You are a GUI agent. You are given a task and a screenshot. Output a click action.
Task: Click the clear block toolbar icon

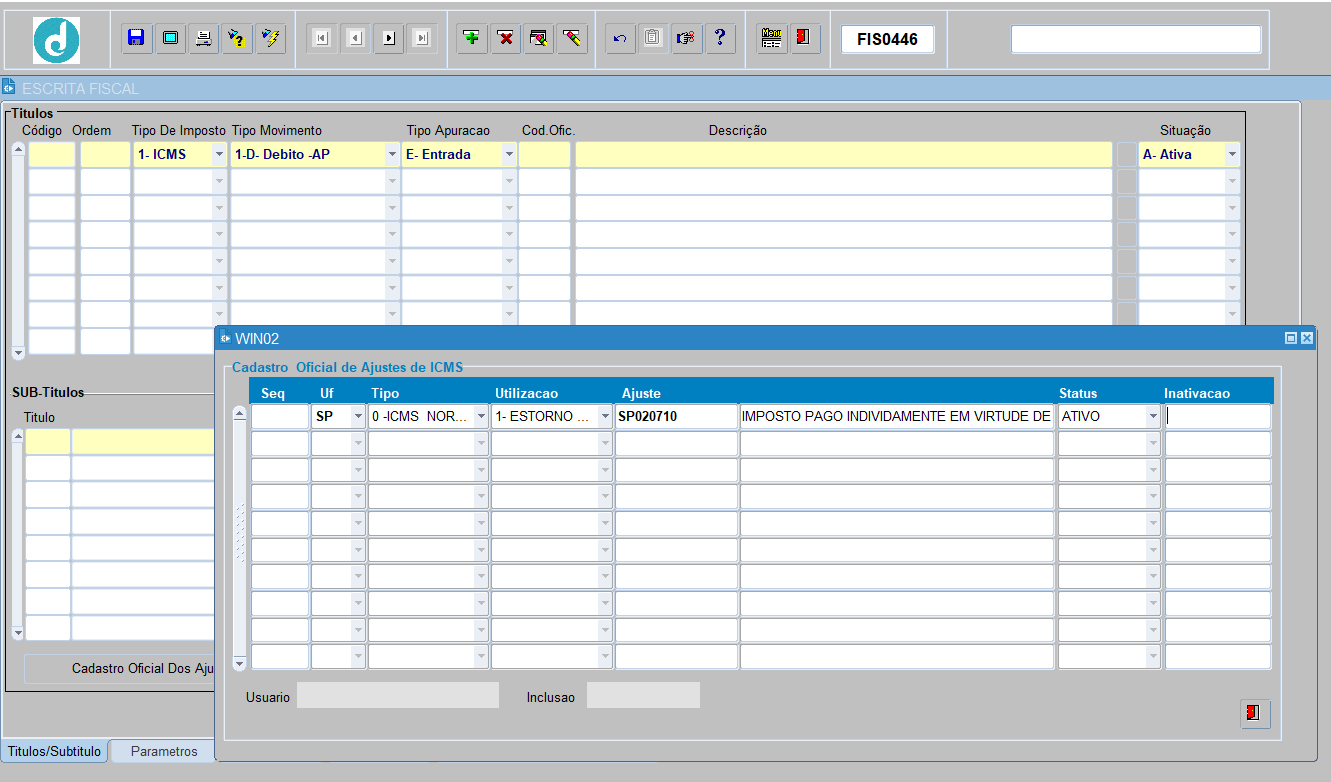[539, 39]
